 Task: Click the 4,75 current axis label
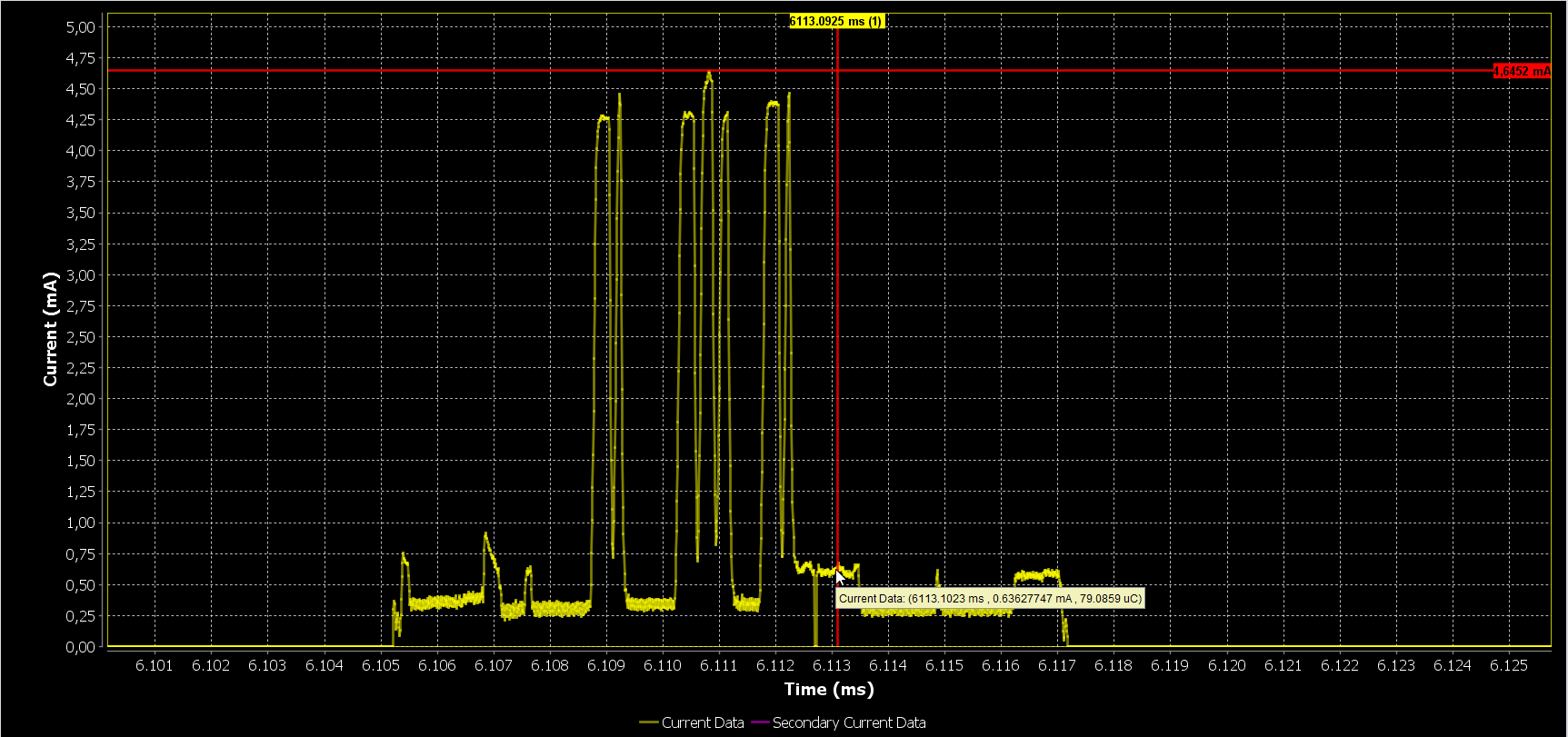80,58
